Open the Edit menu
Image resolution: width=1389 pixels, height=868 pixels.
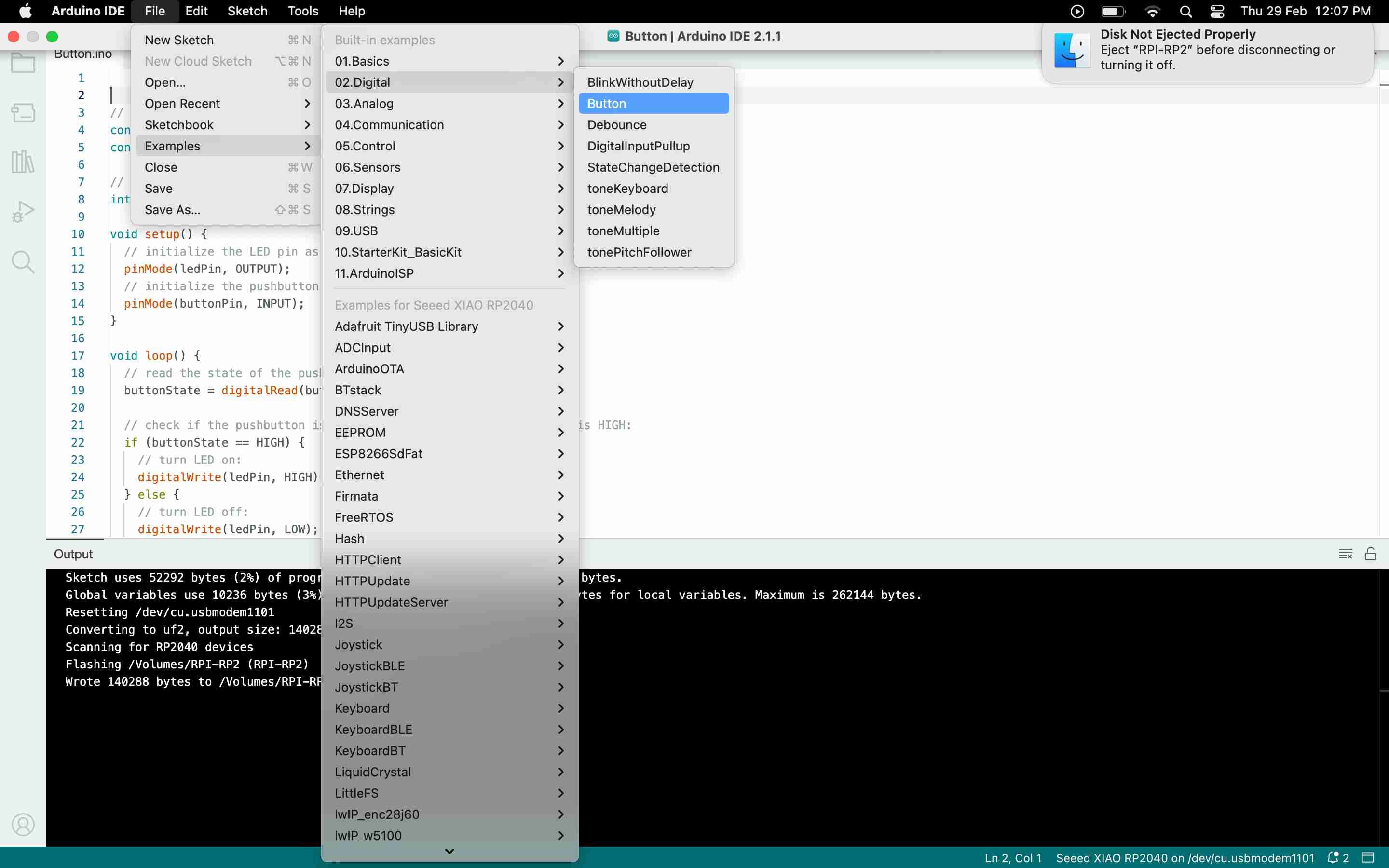(196, 11)
